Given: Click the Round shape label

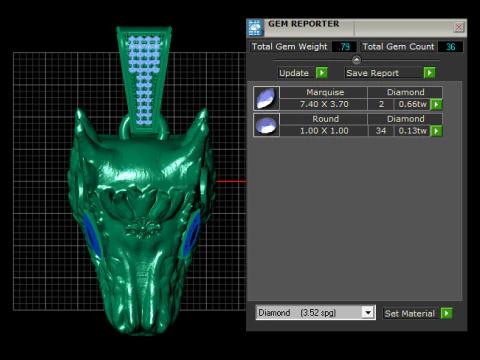Looking at the screenshot, I should (x=325, y=119).
